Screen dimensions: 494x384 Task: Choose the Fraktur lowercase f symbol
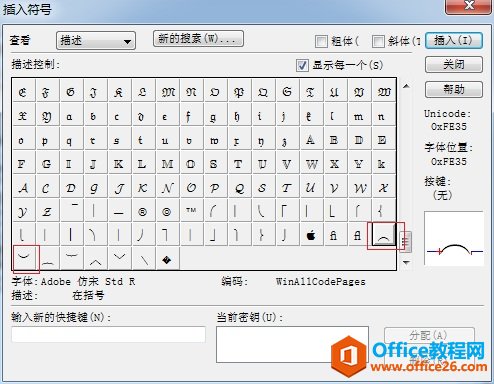click(x=192, y=116)
